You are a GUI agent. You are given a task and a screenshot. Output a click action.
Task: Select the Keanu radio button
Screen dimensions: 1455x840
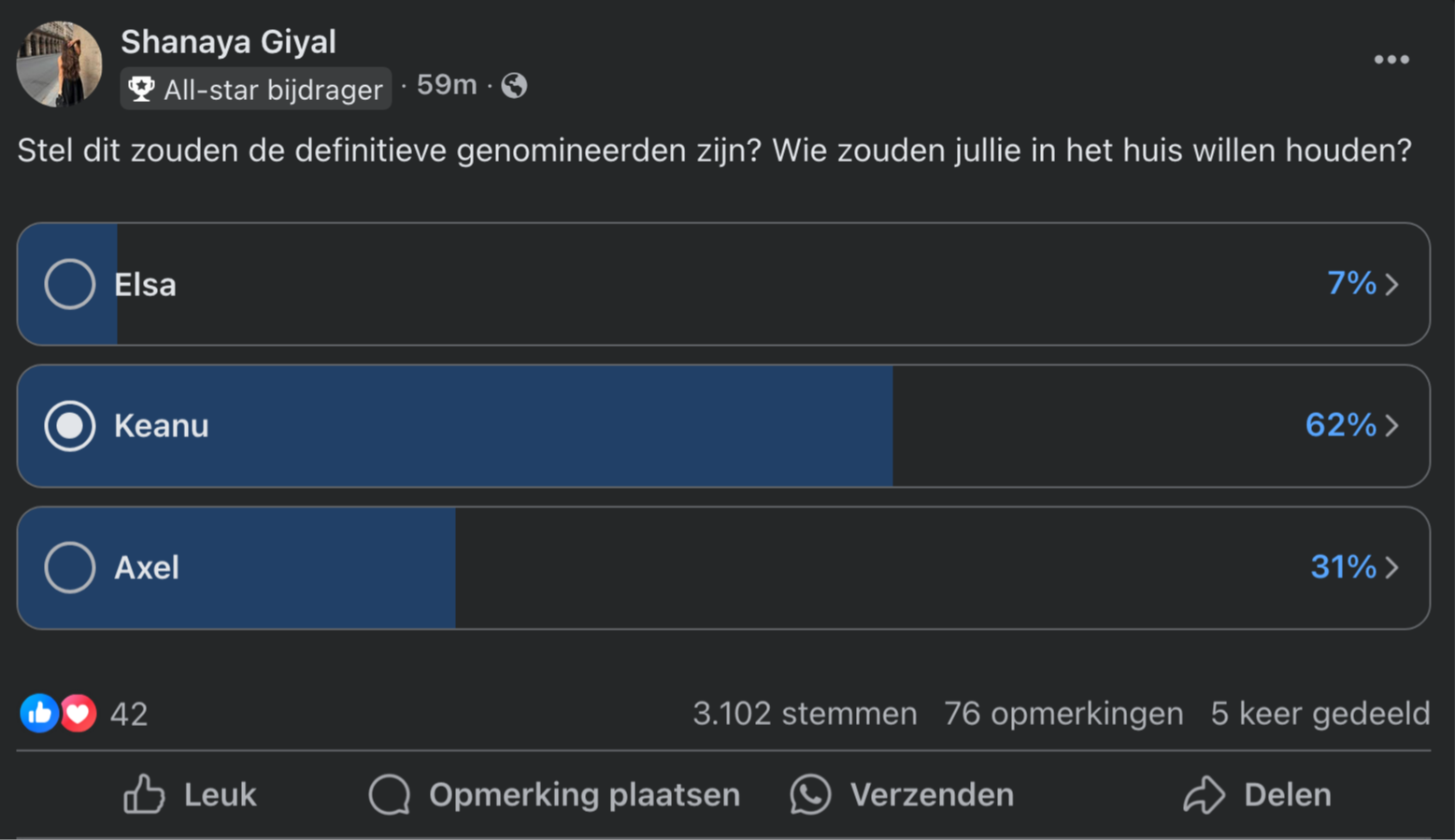coord(70,426)
